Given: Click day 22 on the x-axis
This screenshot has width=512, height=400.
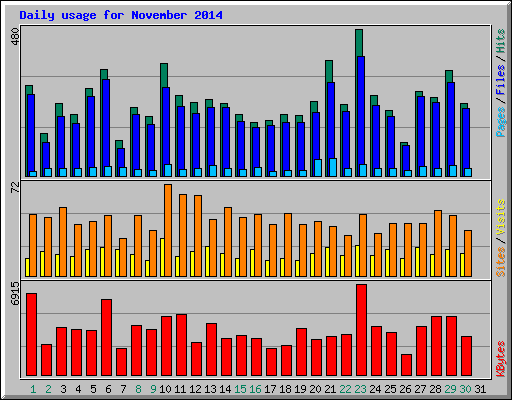Looking at the screenshot, I should (x=345, y=389).
